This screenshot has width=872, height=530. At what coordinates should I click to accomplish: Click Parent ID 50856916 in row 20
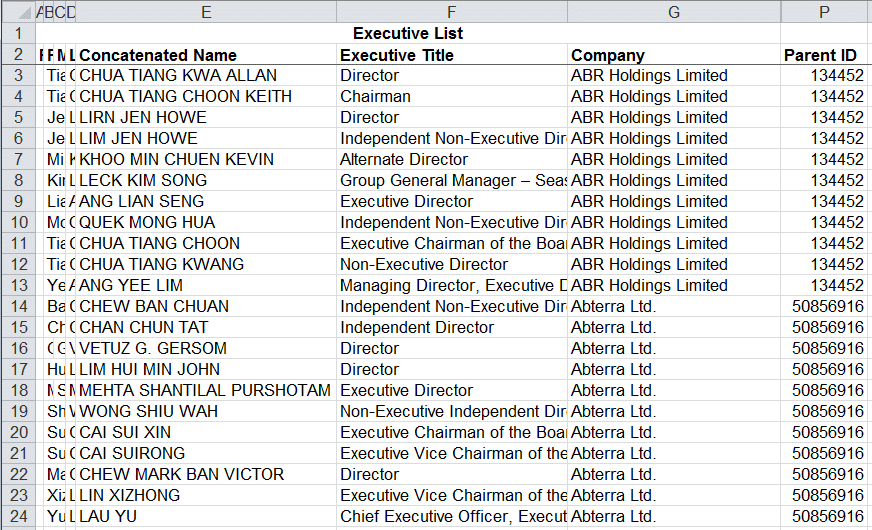825,432
